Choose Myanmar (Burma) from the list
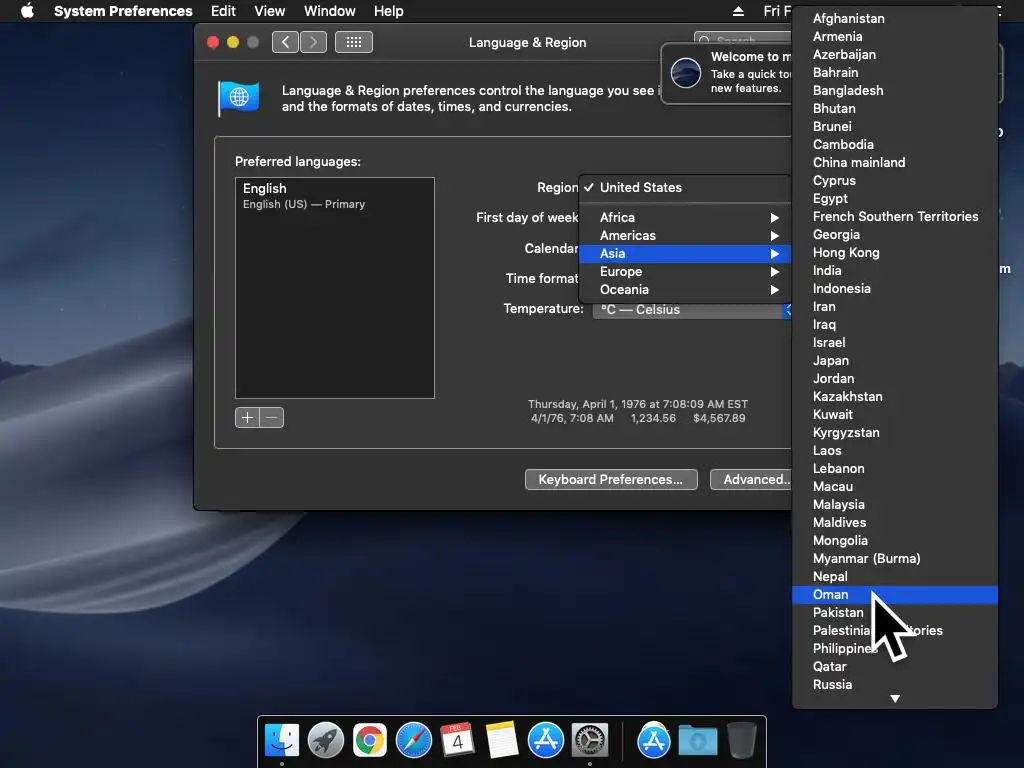 tap(895, 559)
